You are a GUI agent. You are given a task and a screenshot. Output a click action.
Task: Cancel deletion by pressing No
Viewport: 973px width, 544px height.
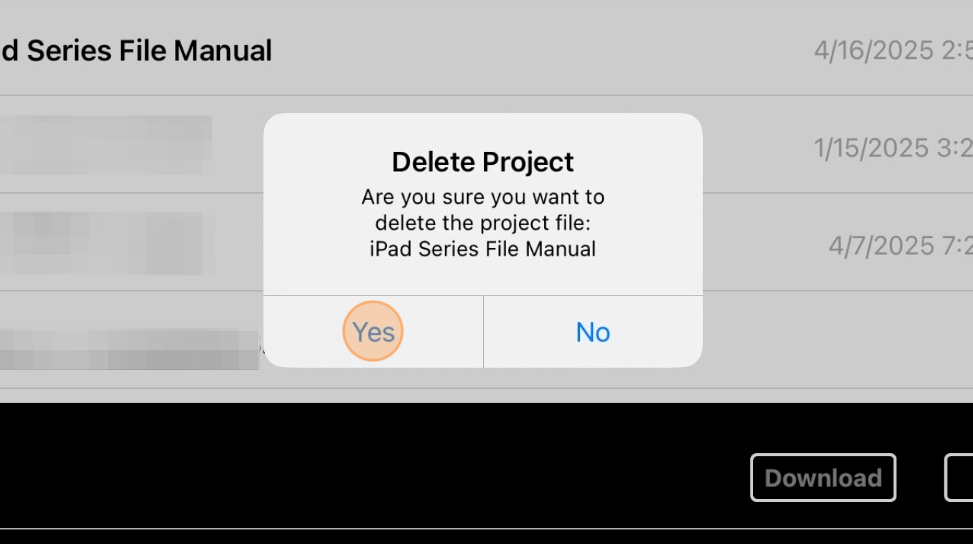tap(593, 331)
